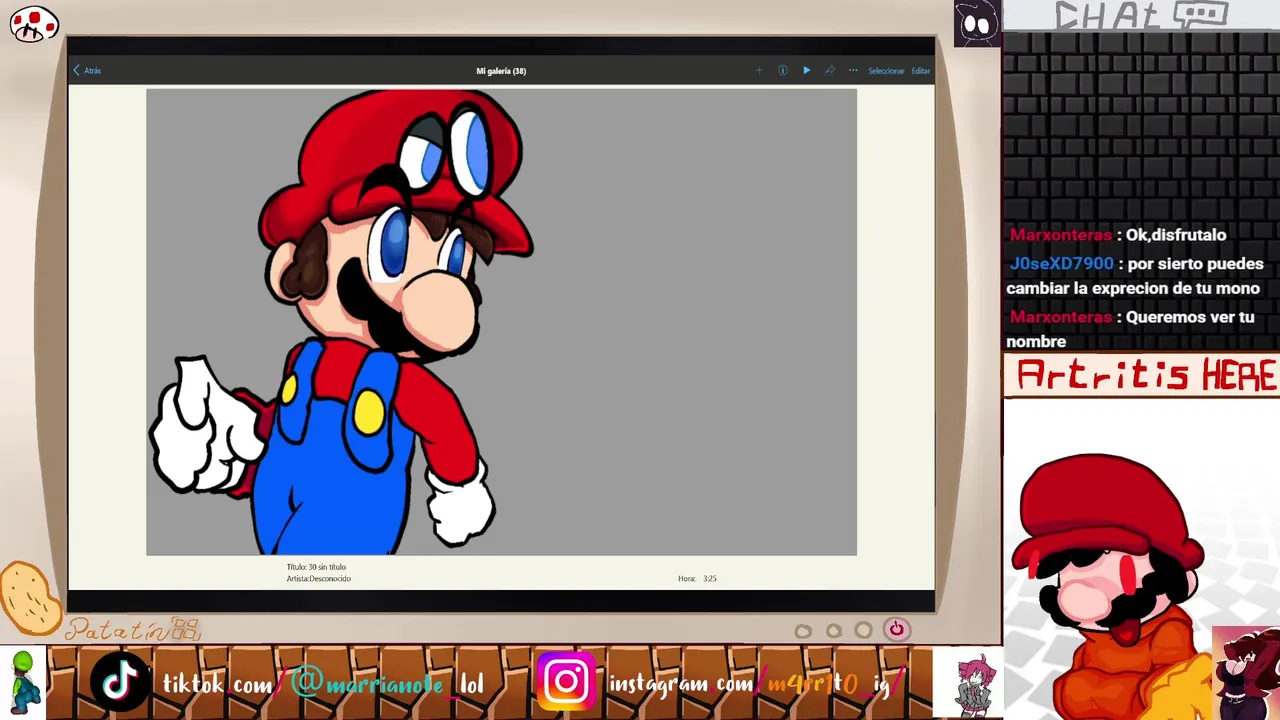The width and height of the screenshot is (1280, 720).
Task: Click the Instagram logo icon
Action: point(566,682)
